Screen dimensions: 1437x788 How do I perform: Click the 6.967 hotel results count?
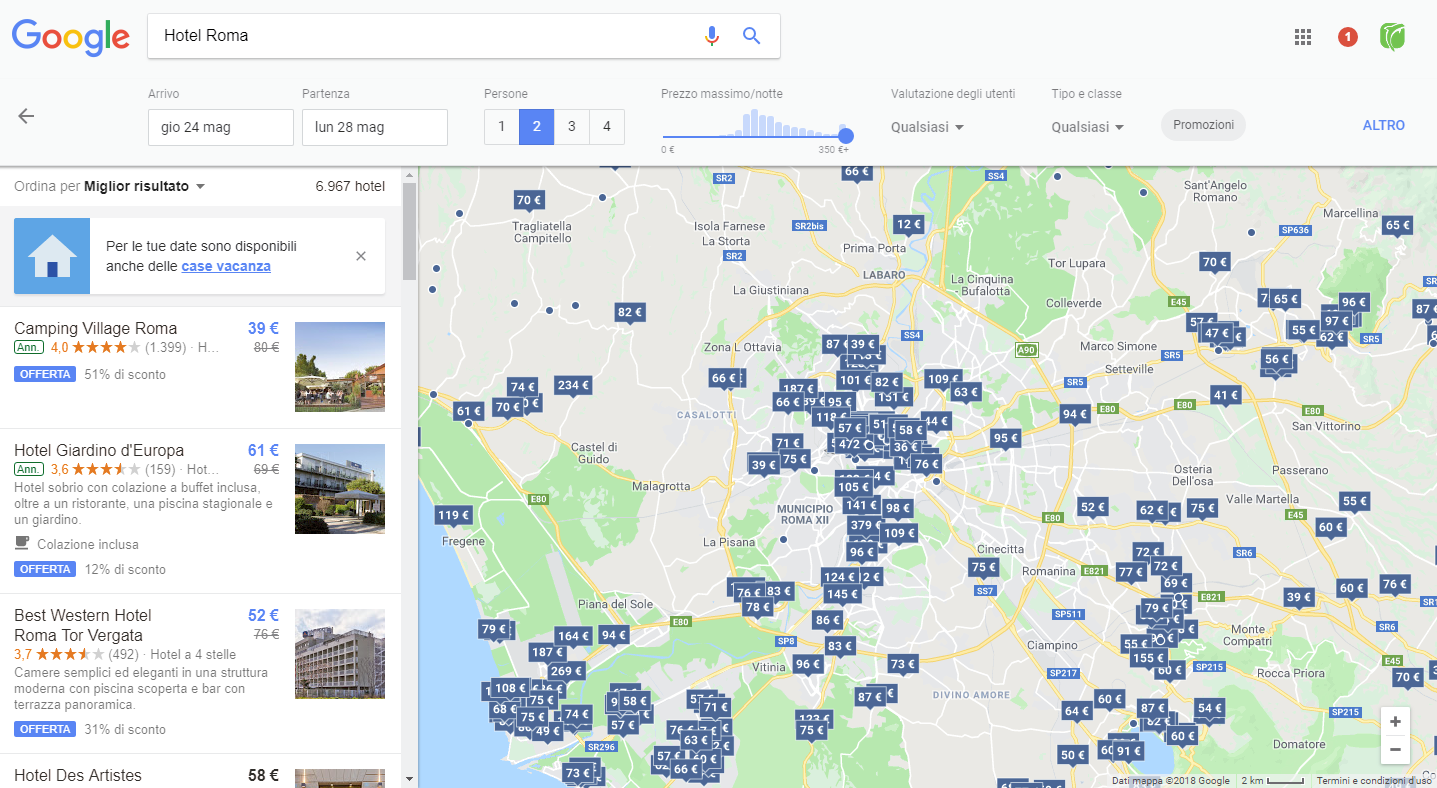pyautogui.click(x=350, y=186)
